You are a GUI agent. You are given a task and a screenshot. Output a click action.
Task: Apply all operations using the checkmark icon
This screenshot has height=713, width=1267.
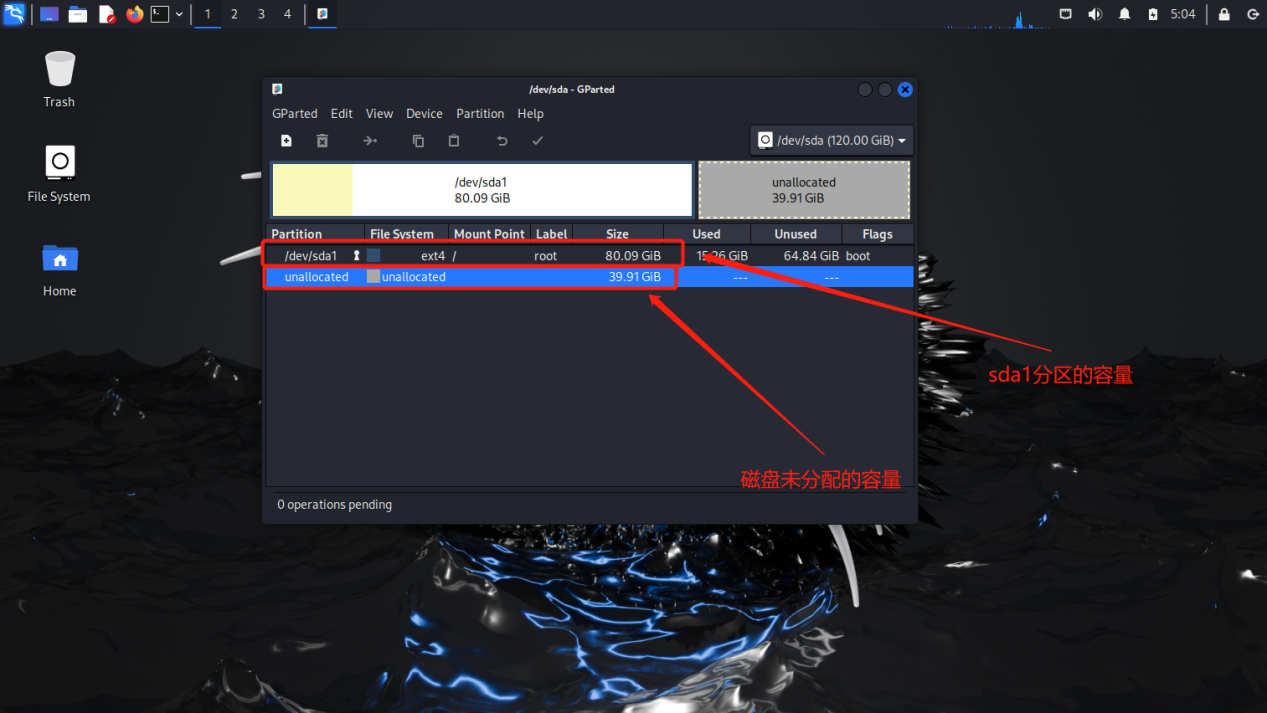[537, 141]
